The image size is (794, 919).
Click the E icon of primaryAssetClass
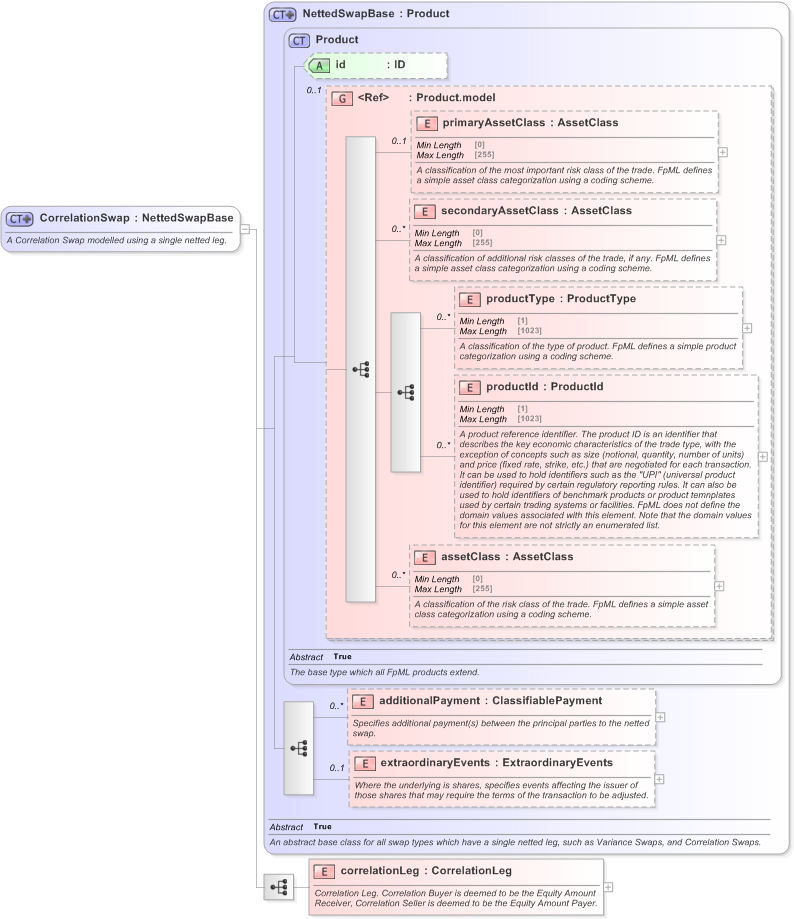(427, 124)
